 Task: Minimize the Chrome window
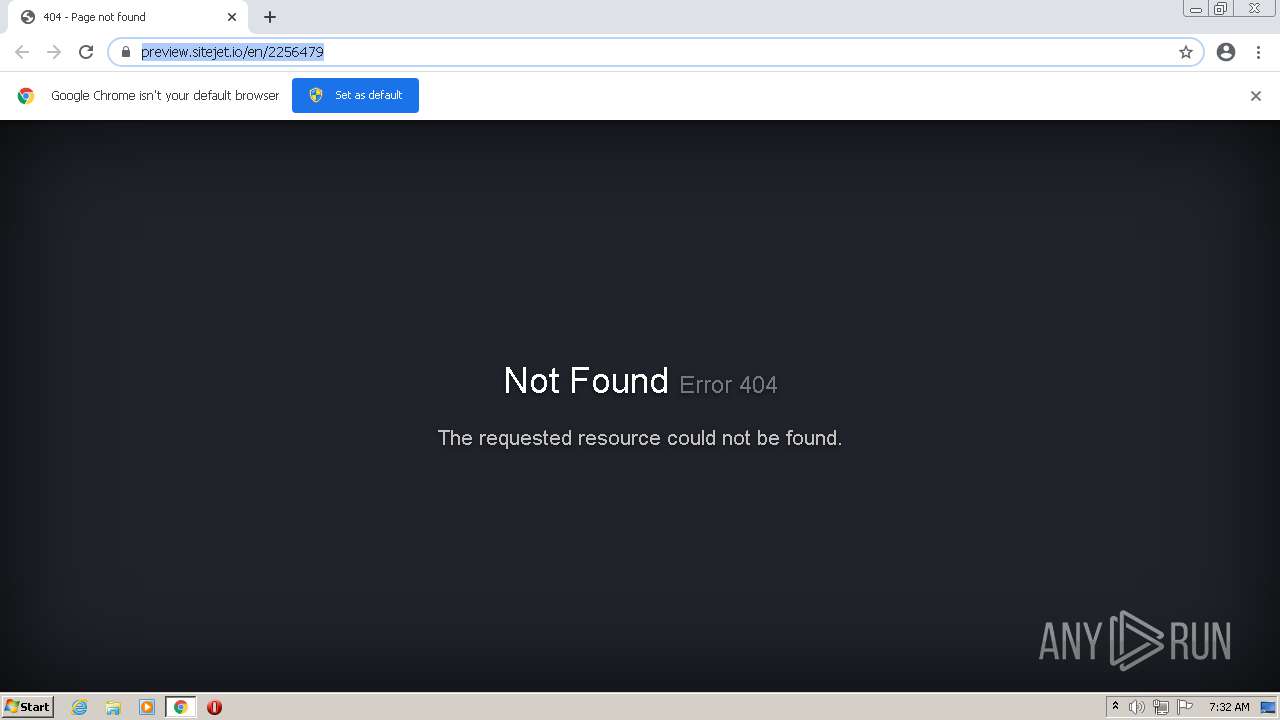tap(1196, 9)
